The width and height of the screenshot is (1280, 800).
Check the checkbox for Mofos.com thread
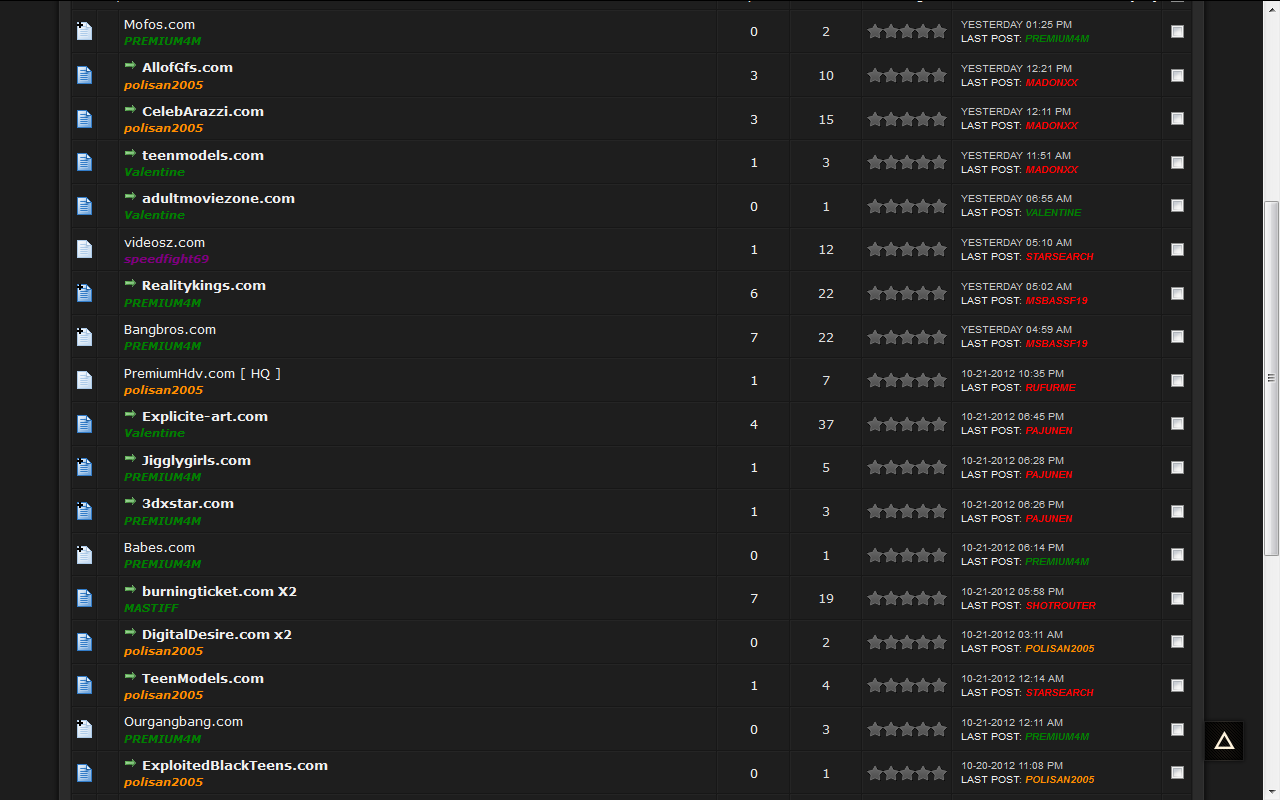[x=1177, y=31]
